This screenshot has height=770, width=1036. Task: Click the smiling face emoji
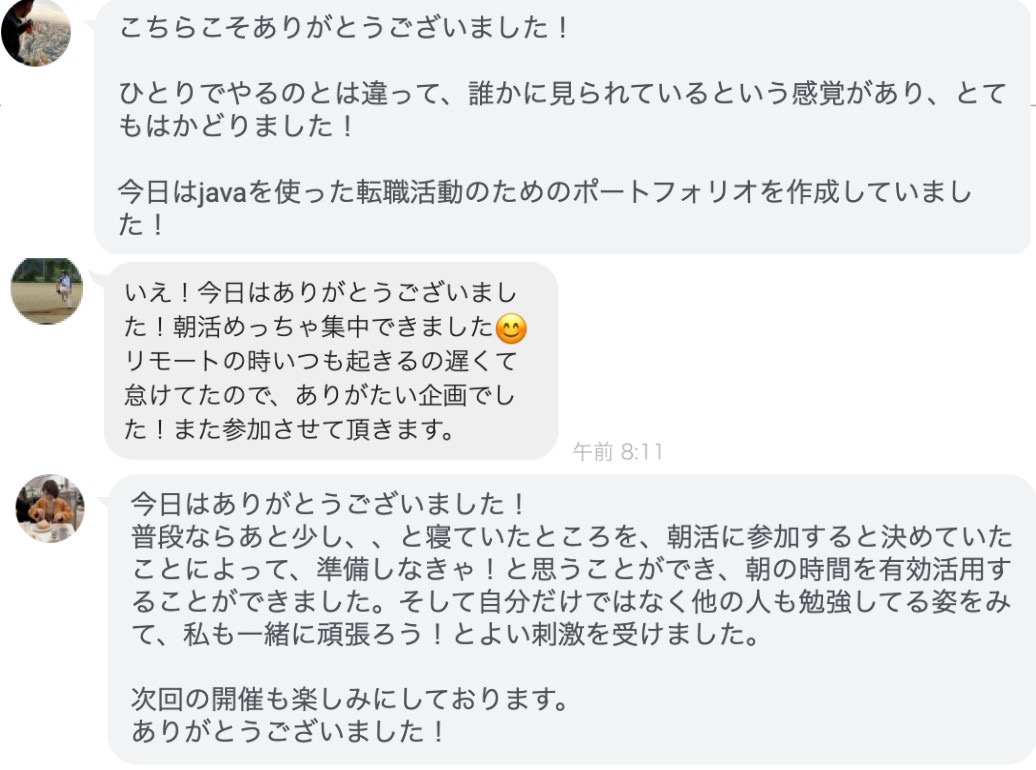pyautogui.click(x=511, y=327)
